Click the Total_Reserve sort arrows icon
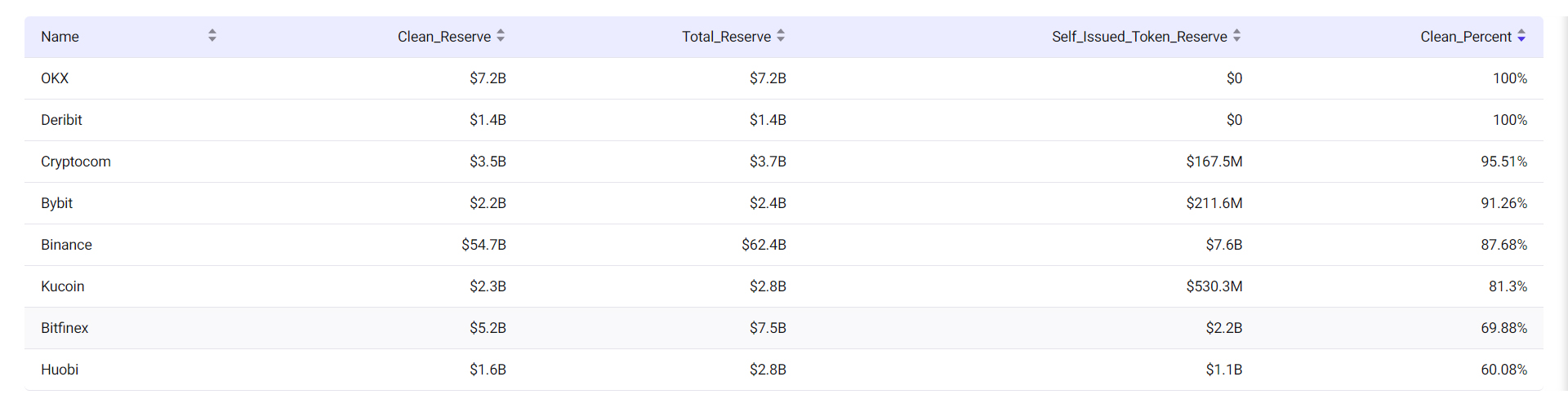 coord(781,36)
